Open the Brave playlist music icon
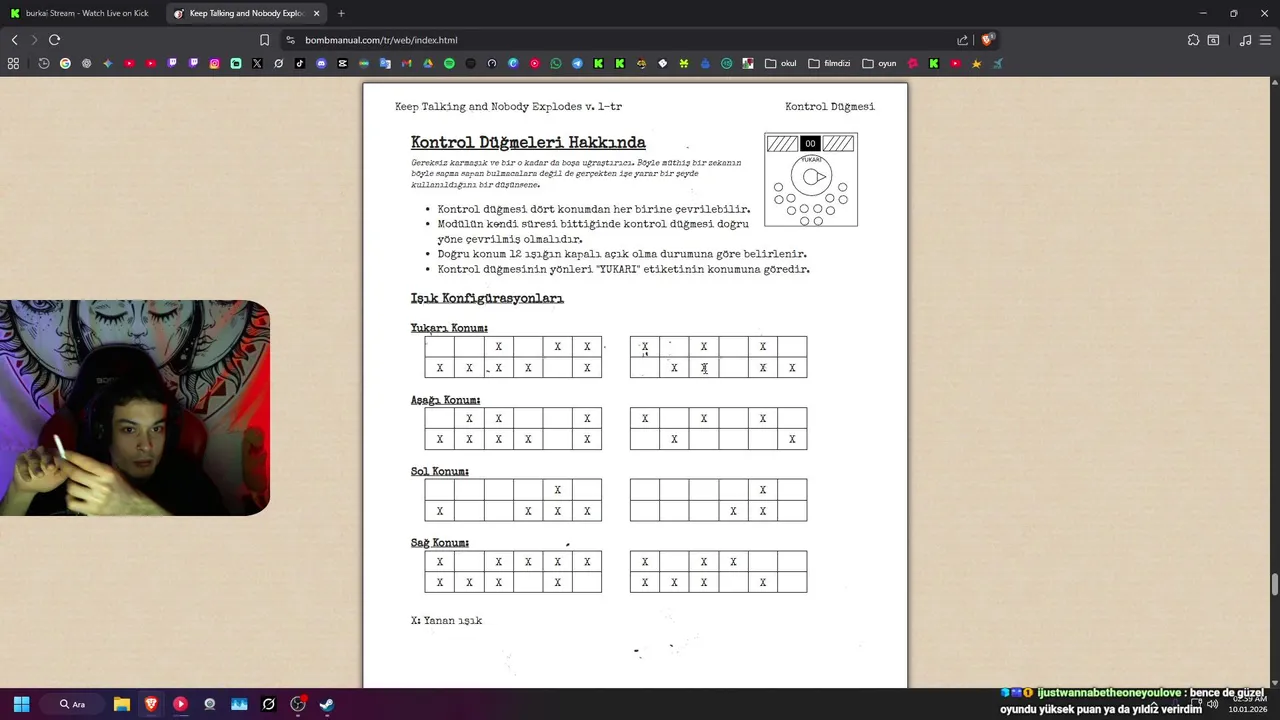Viewport: 1280px width, 720px height. 1245,40
